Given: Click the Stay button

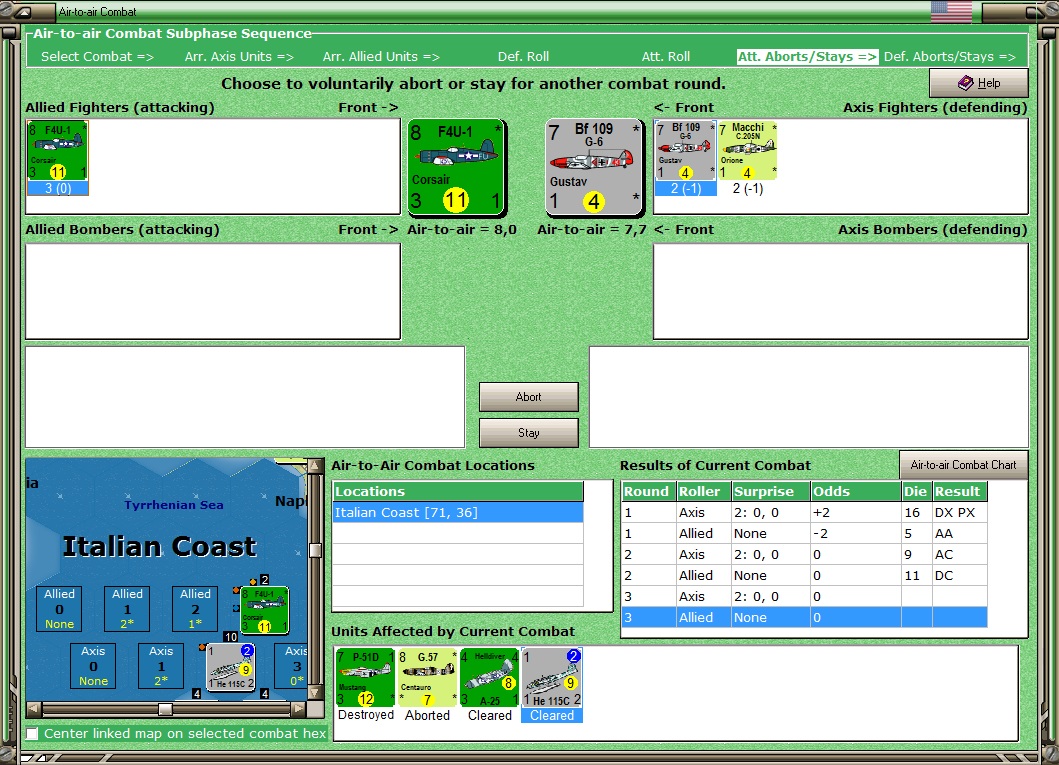Looking at the screenshot, I should 529,433.
